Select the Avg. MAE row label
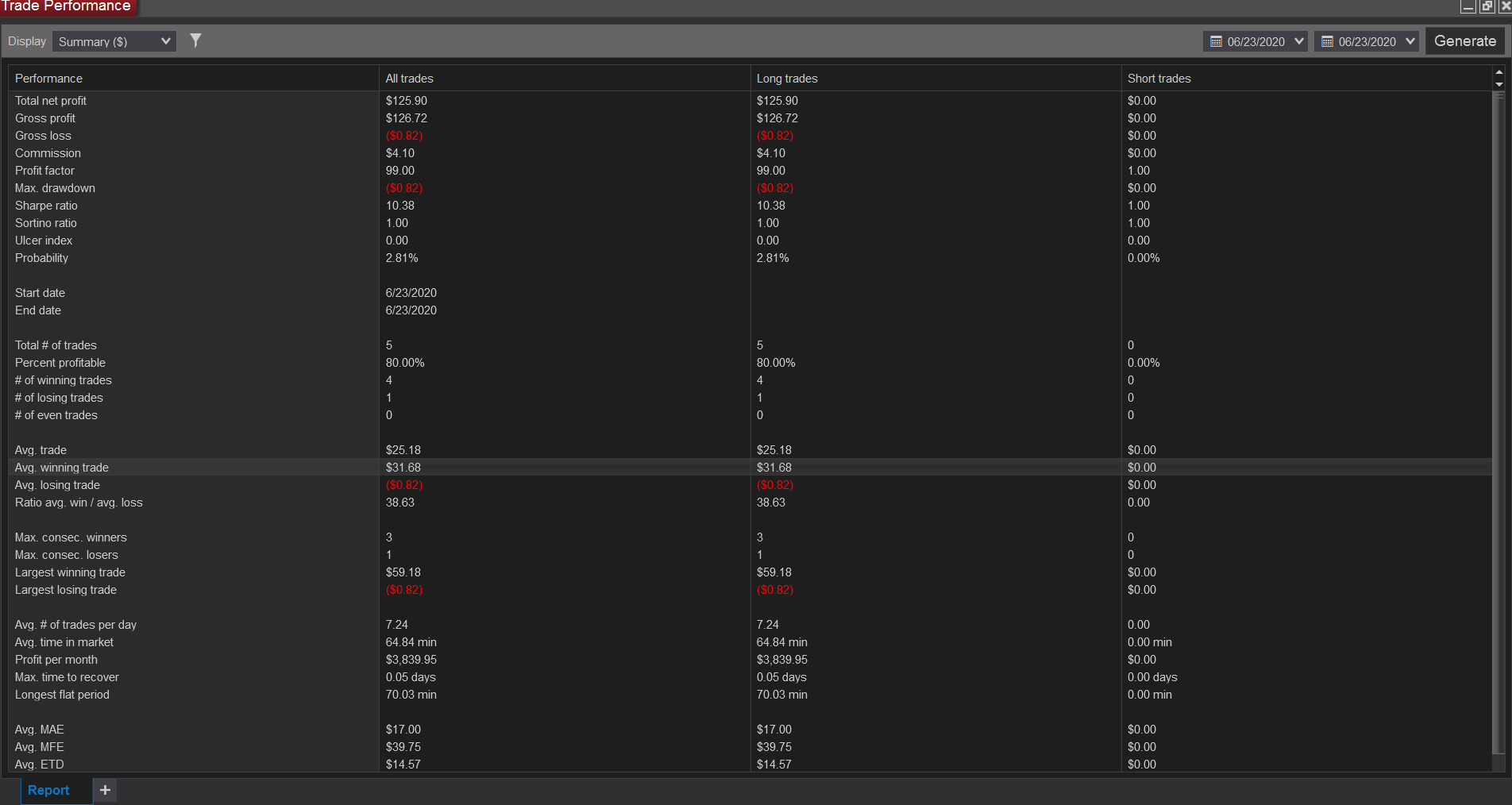Viewport: 1512px width, 805px height. point(40,730)
